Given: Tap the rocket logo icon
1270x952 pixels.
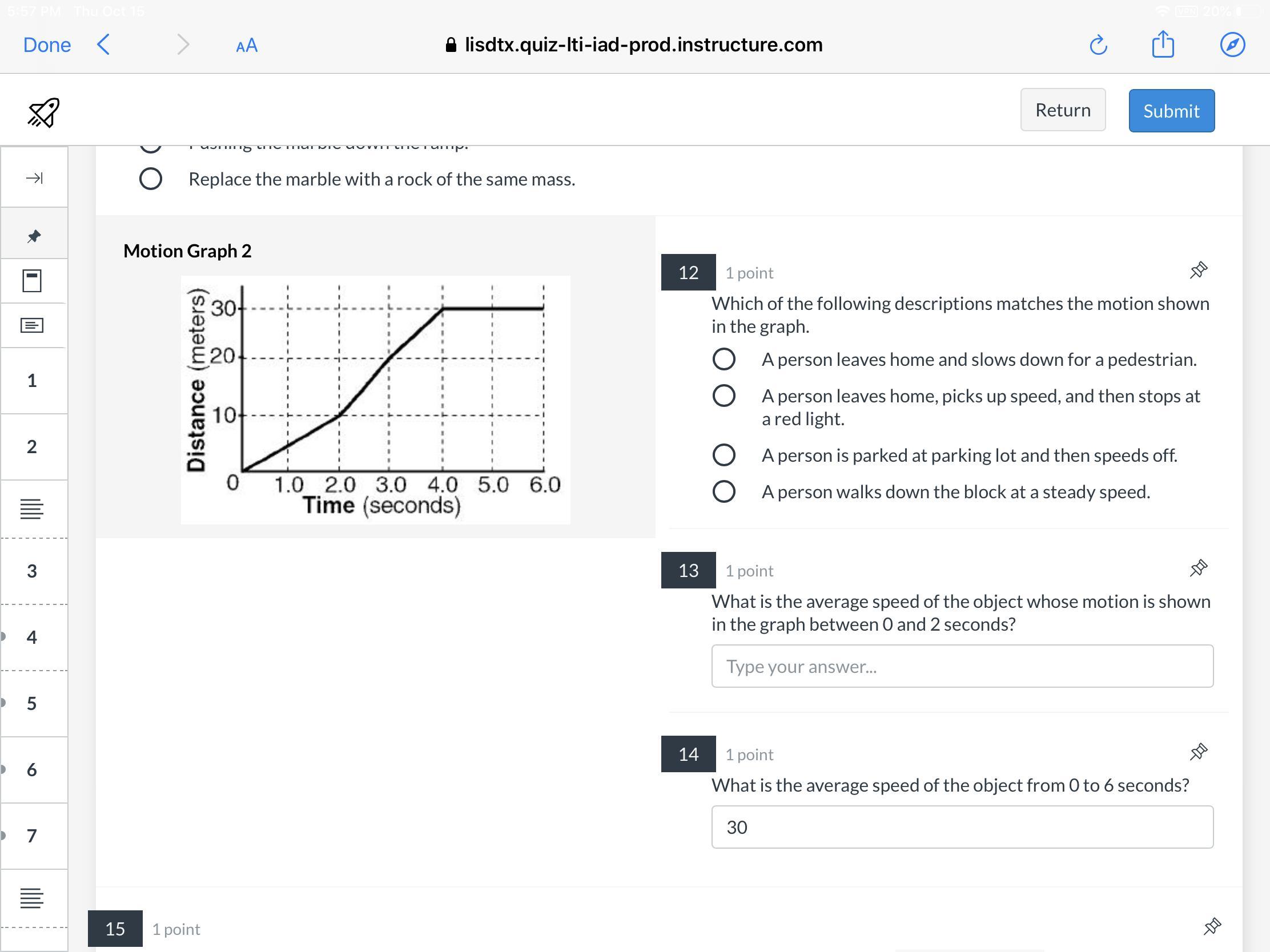Looking at the screenshot, I should click(x=43, y=111).
